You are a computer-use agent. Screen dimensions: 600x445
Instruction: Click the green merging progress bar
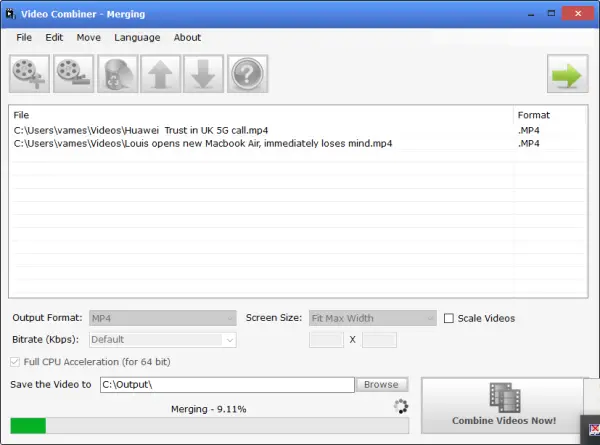[x=209, y=426]
